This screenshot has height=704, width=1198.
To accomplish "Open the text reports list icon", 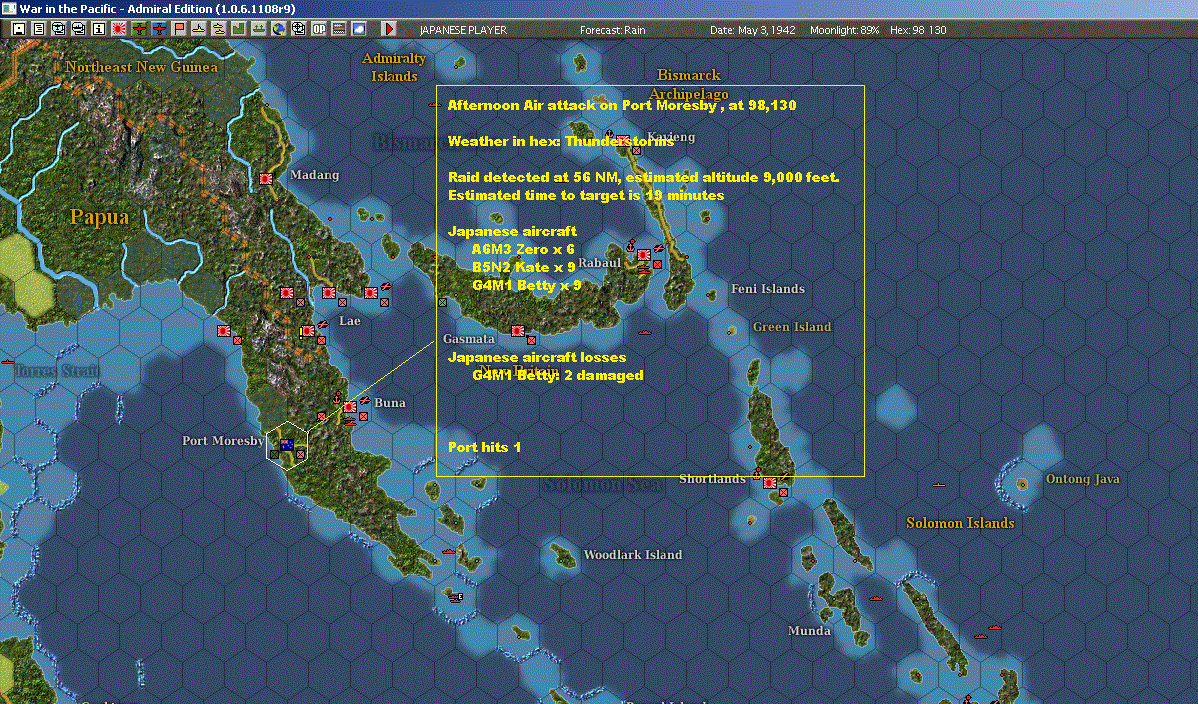I will pos(38,29).
